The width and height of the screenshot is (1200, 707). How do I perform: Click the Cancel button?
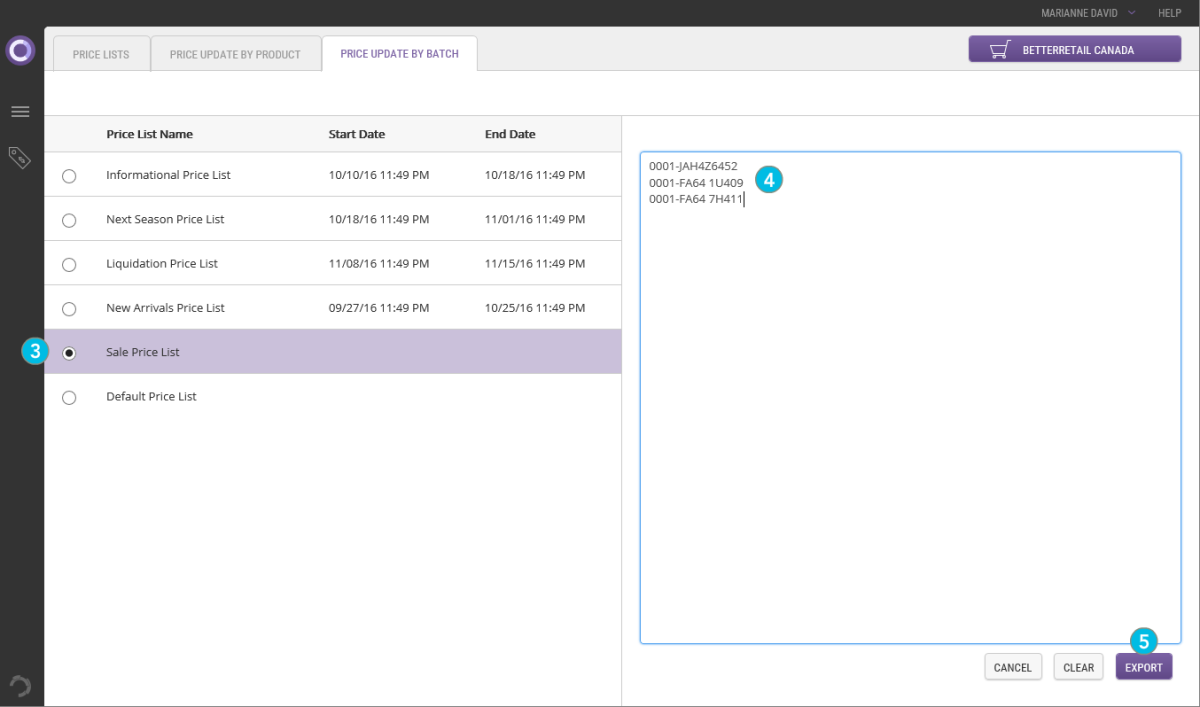1013,667
